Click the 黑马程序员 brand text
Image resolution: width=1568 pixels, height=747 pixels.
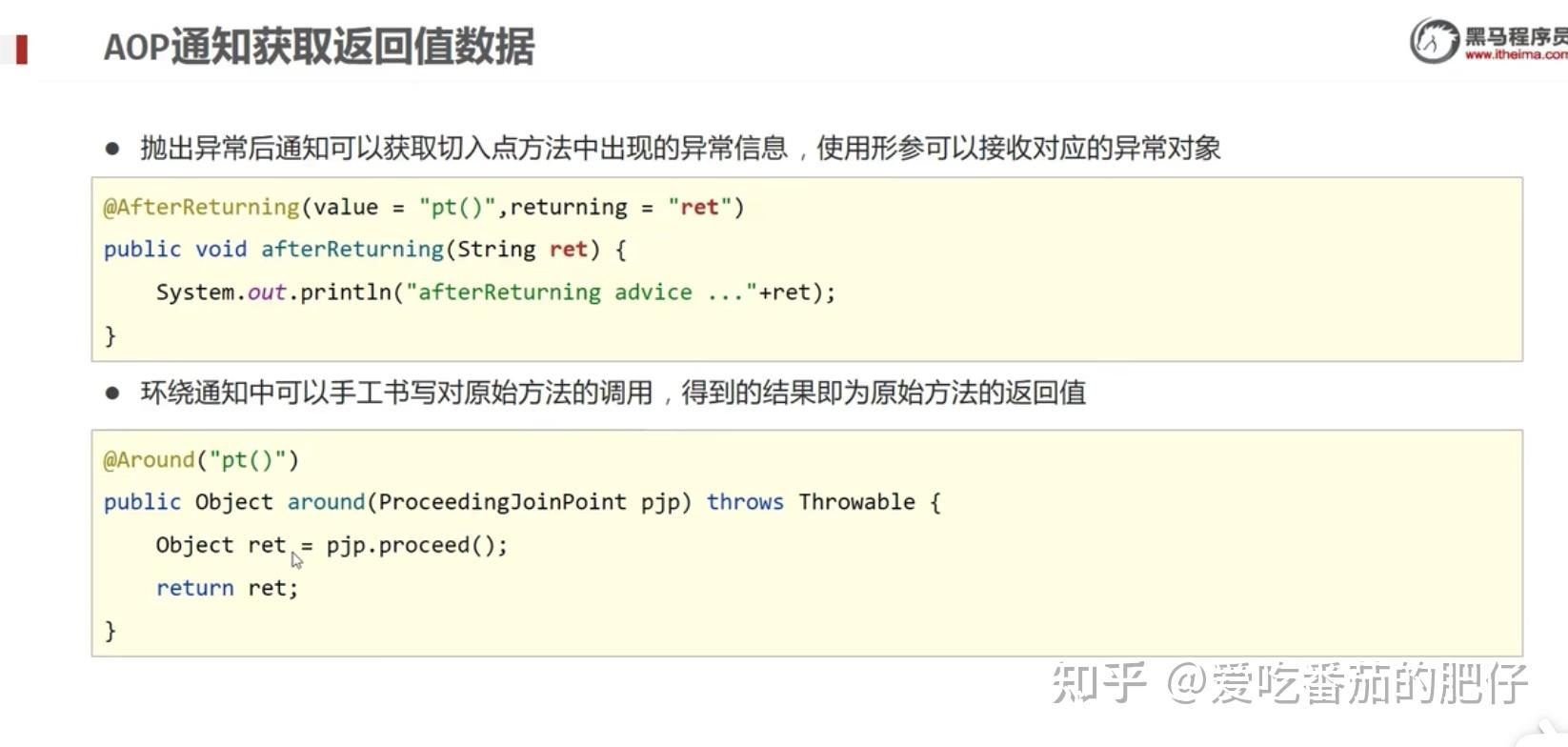click(1515, 36)
